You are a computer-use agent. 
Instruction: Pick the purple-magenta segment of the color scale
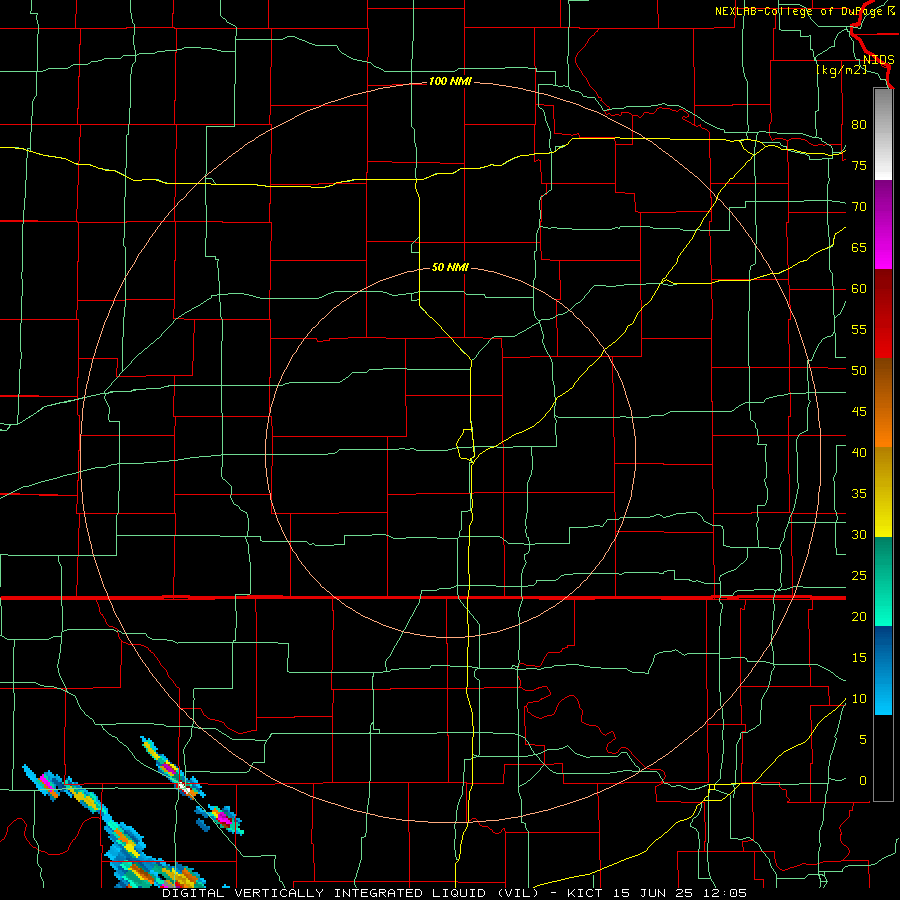tap(883, 224)
